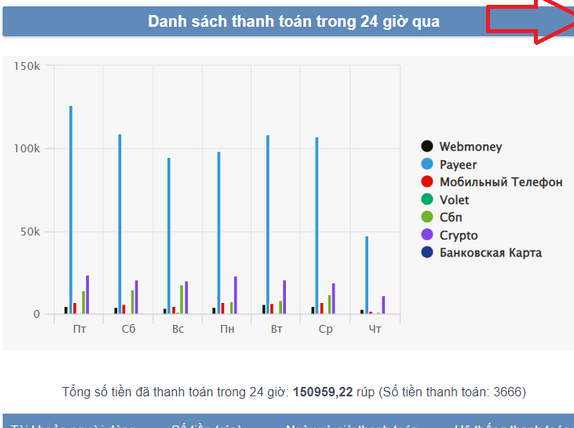Select the Crypto legend text

[458, 235]
